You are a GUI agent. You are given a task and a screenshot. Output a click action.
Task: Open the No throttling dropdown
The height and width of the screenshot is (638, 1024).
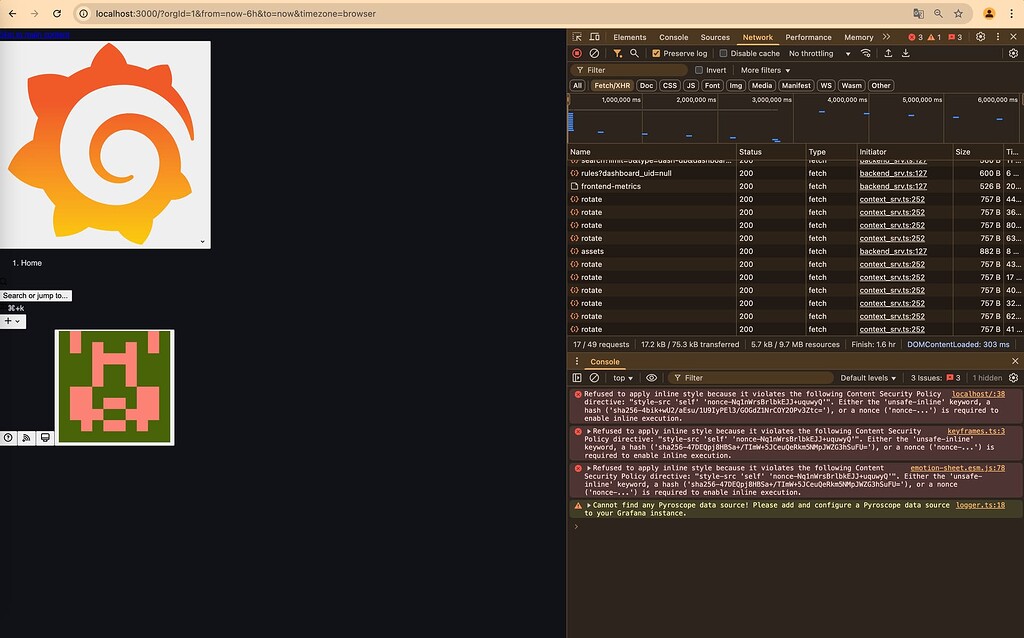tap(810, 52)
